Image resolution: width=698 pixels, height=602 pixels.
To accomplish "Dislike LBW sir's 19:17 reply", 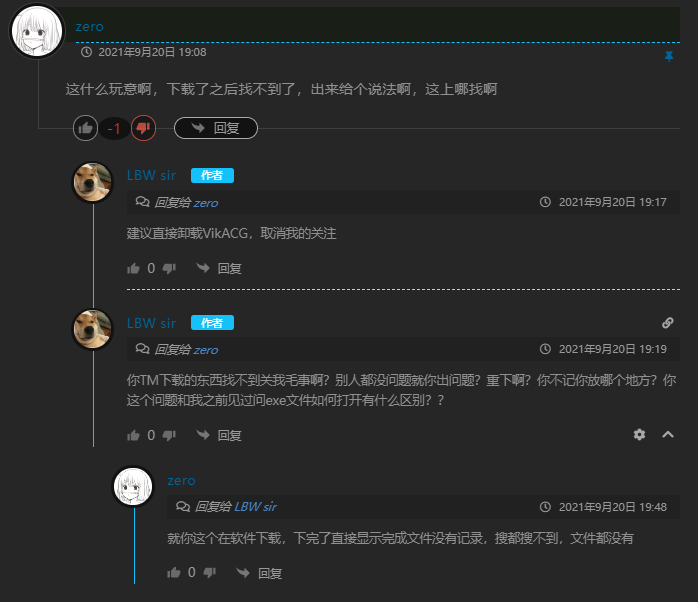I will coord(169,268).
